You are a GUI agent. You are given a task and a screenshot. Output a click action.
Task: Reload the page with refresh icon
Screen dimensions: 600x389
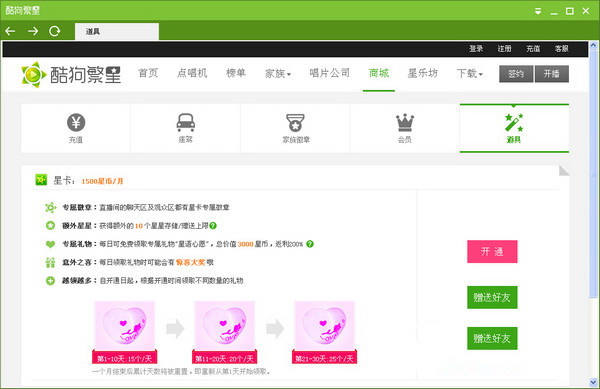[x=55, y=31]
